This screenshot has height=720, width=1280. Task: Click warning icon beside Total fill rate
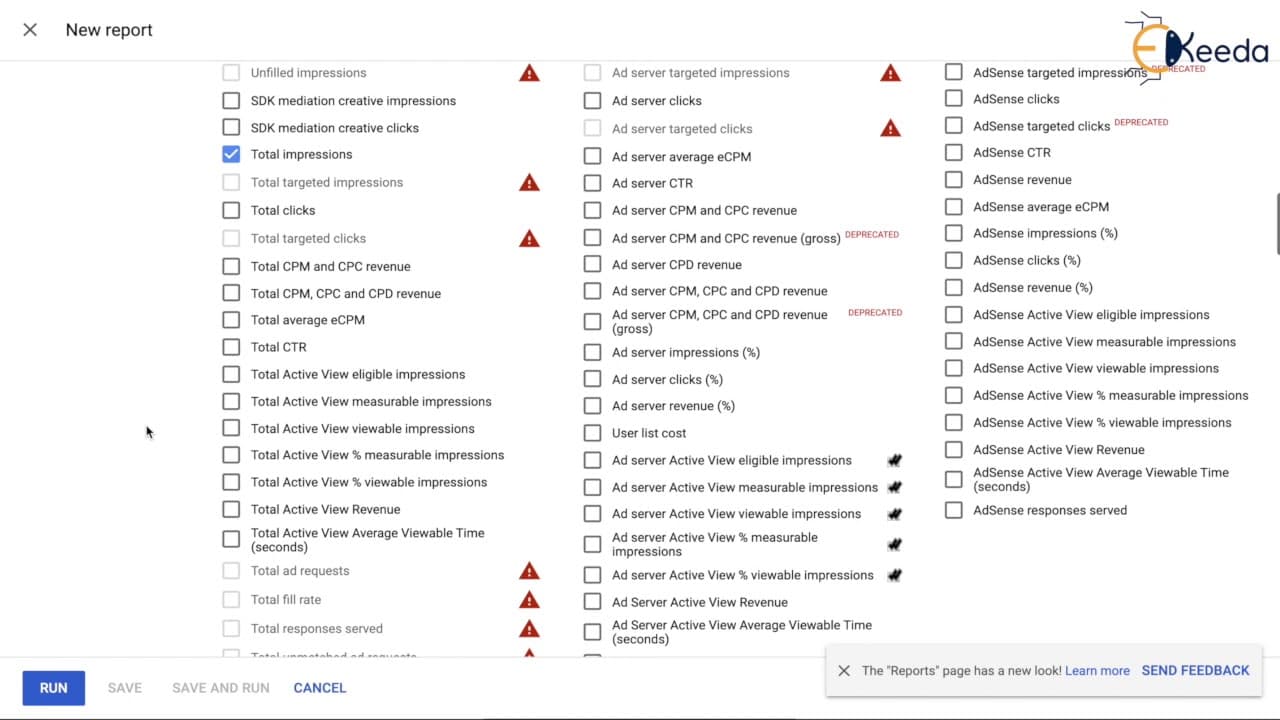(x=529, y=600)
